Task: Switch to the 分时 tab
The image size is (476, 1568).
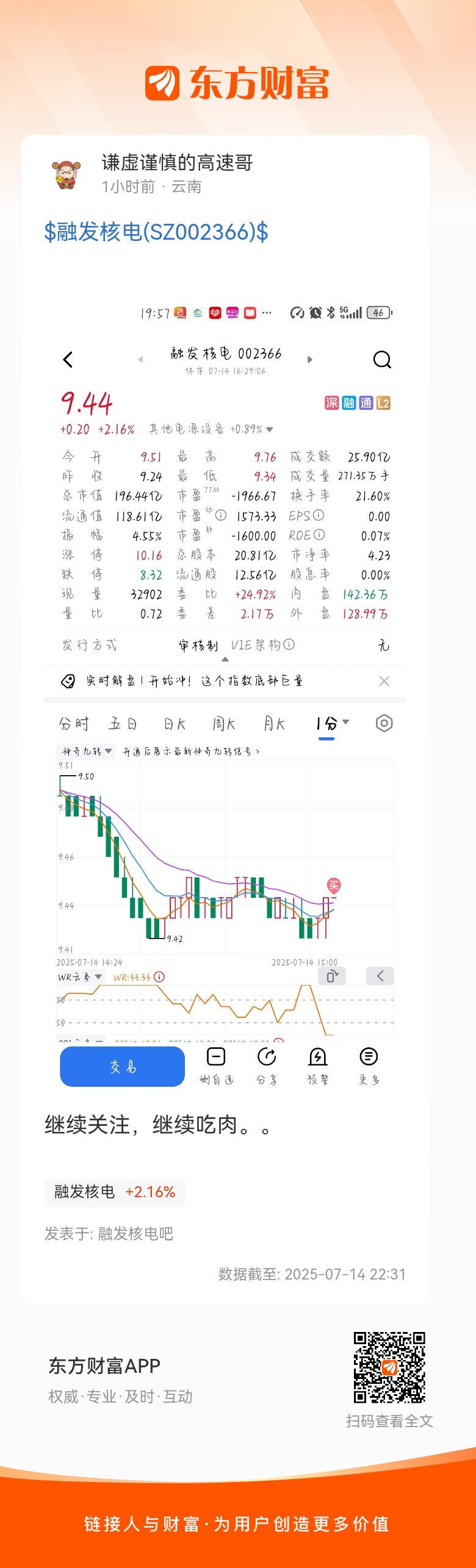Action: (74, 724)
